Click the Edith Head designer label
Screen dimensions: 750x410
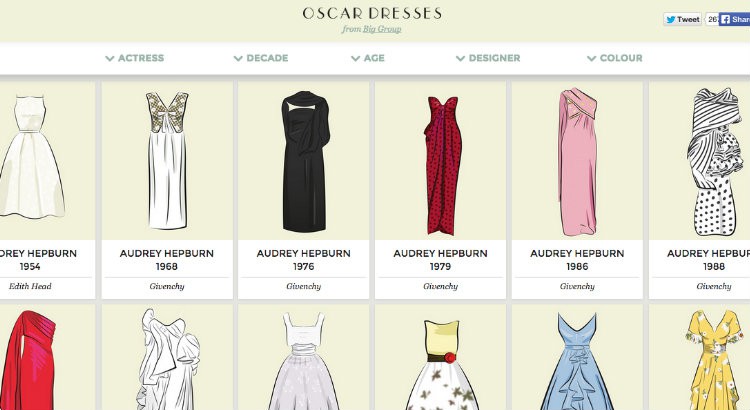(30, 286)
